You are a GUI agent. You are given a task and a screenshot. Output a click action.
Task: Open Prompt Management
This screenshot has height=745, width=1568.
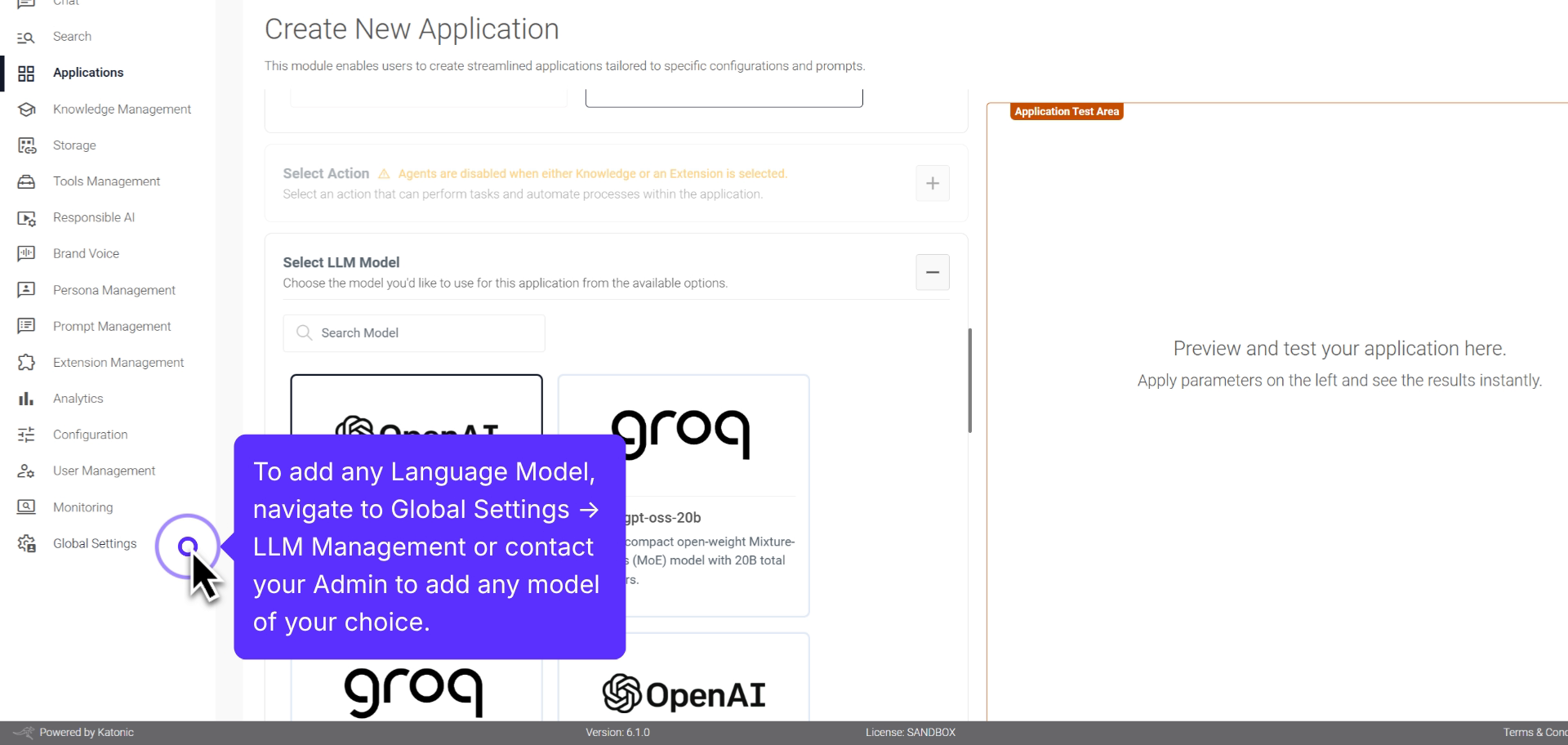(113, 325)
